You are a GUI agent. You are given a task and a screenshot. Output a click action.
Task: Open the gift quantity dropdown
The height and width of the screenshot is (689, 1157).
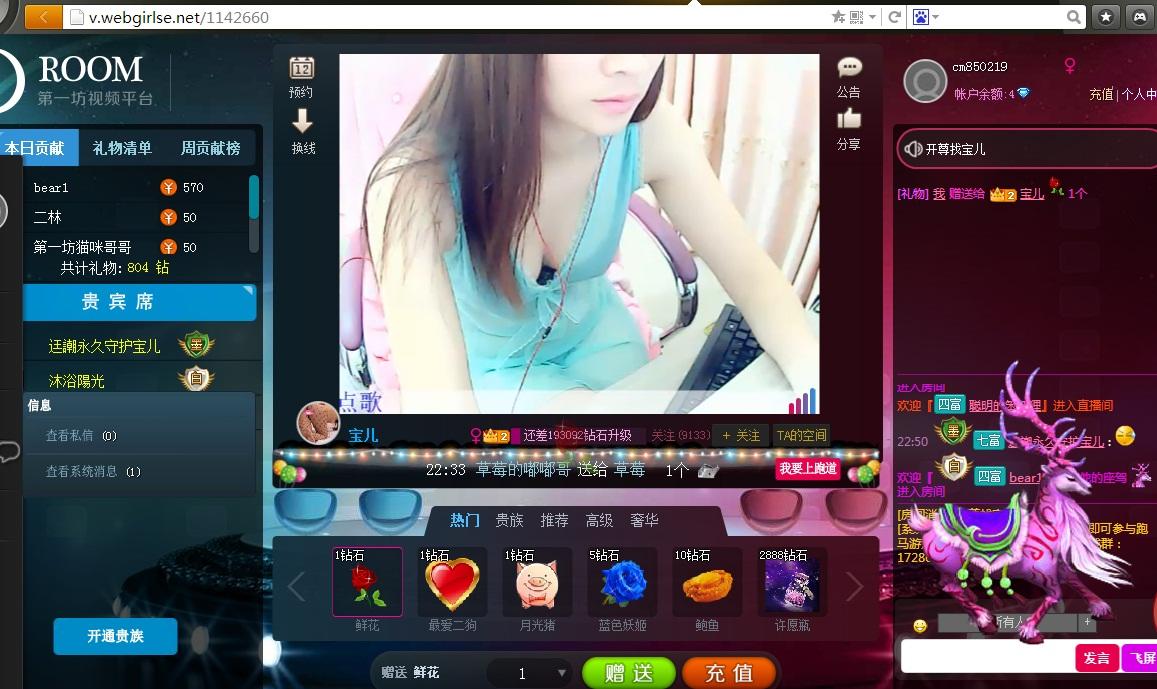[562, 673]
